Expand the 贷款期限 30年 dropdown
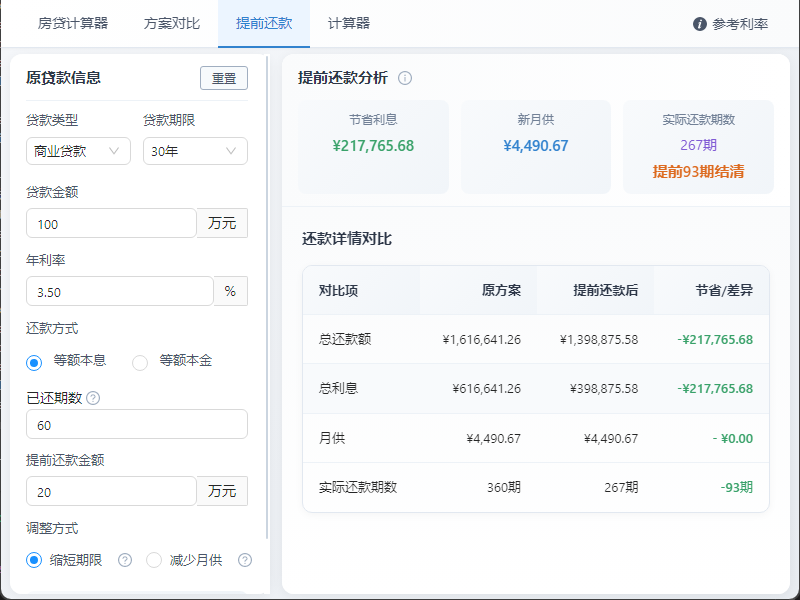 coord(195,151)
